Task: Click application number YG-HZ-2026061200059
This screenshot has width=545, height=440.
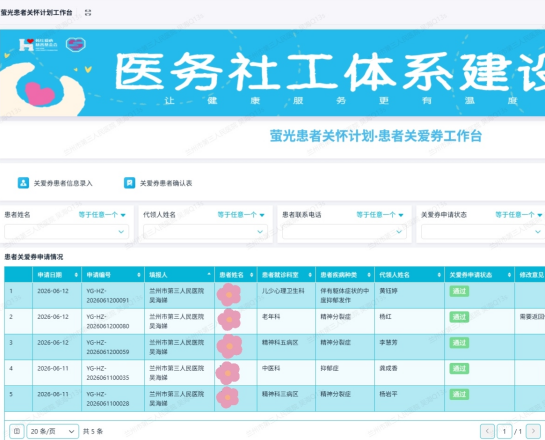Action: [108, 347]
